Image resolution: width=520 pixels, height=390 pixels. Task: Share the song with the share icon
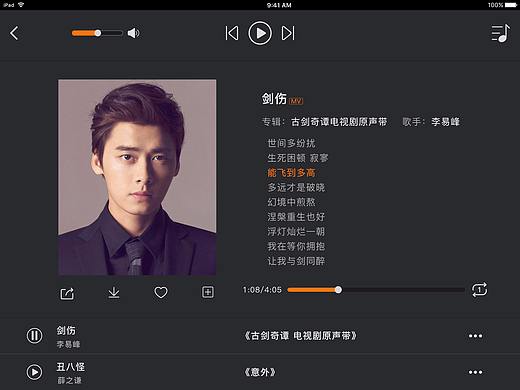pyautogui.click(x=67, y=293)
